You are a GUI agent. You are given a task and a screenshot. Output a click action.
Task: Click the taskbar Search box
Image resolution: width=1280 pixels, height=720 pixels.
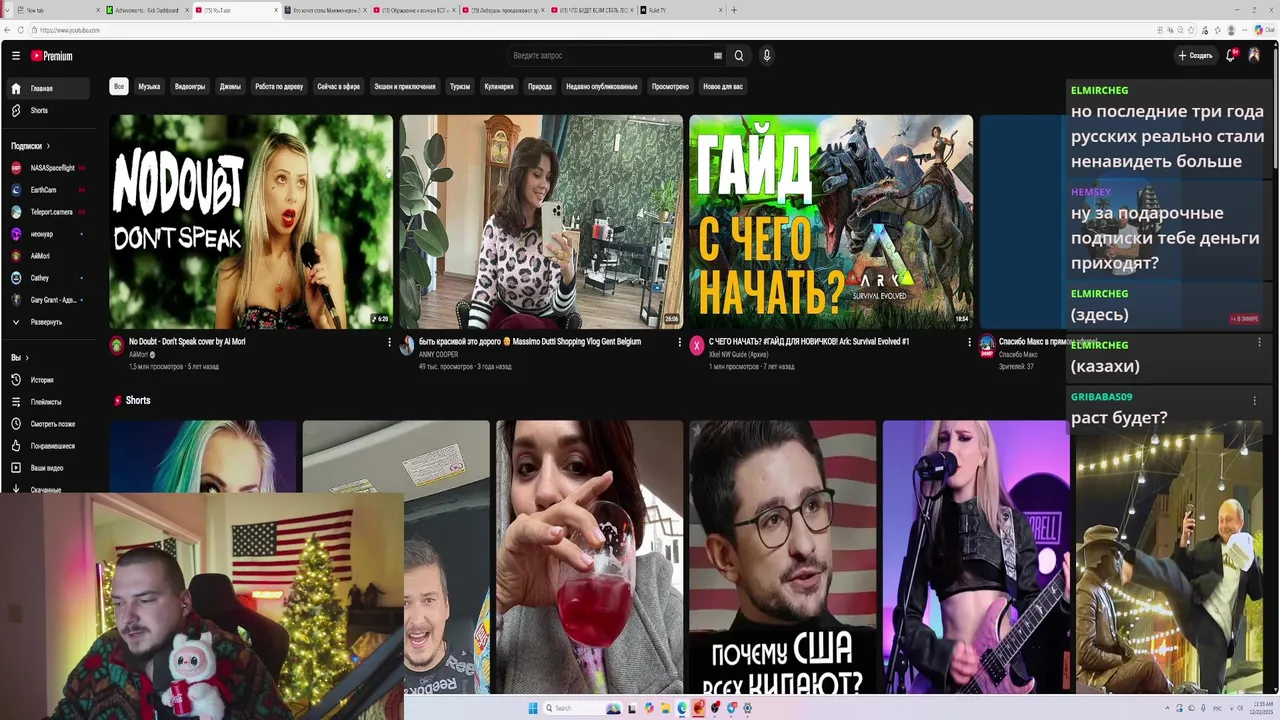coord(583,708)
